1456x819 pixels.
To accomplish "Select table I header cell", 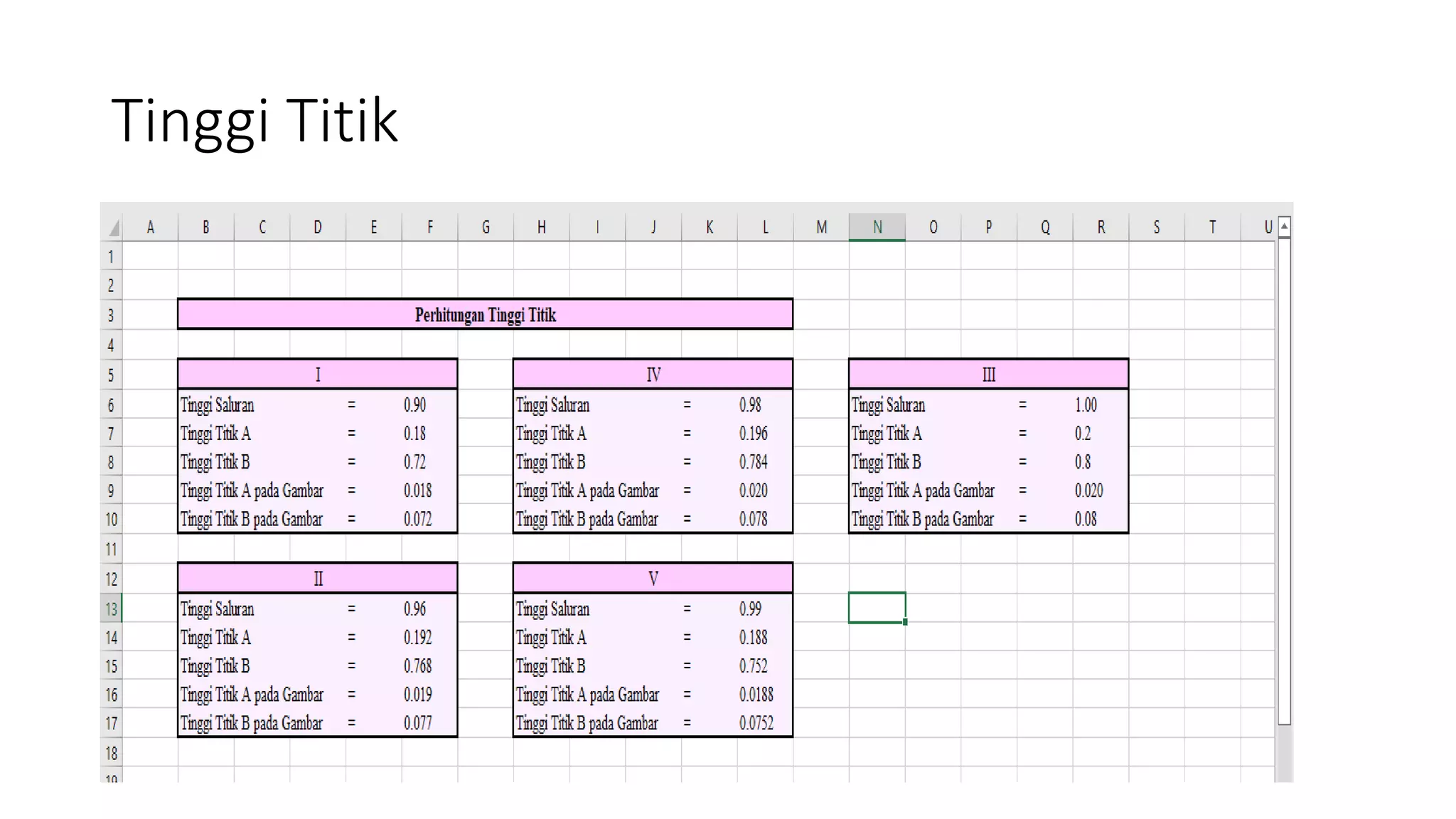I will [x=317, y=375].
